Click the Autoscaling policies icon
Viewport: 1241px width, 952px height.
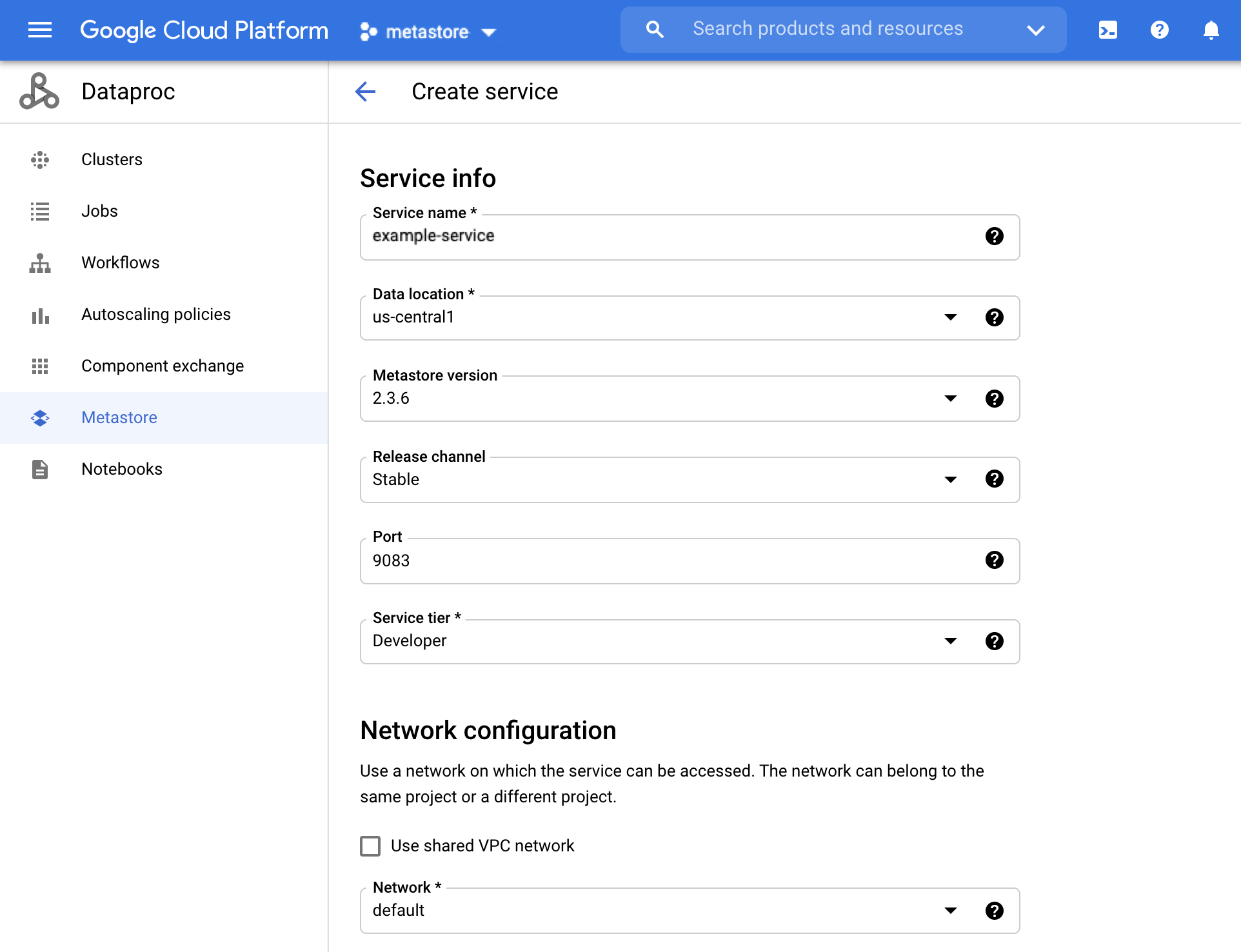(x=40, y=314)
